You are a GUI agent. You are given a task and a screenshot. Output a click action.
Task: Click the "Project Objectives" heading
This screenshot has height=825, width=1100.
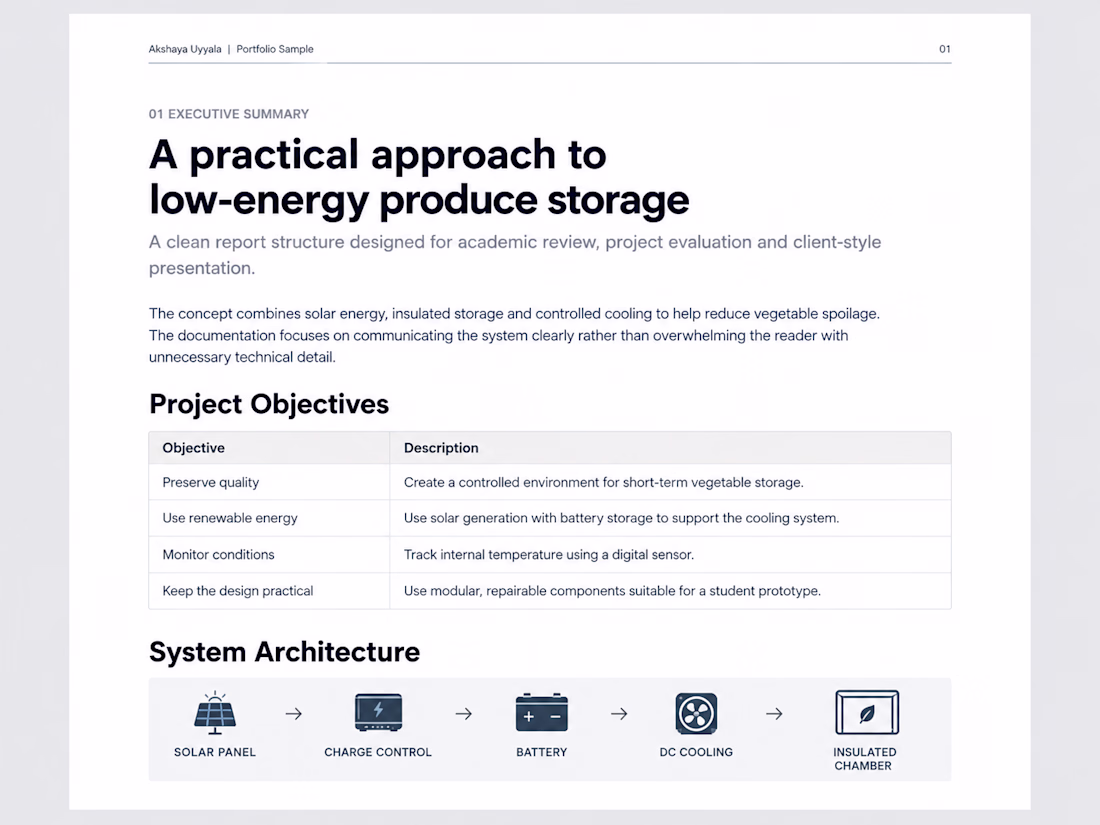coord(269,404)
